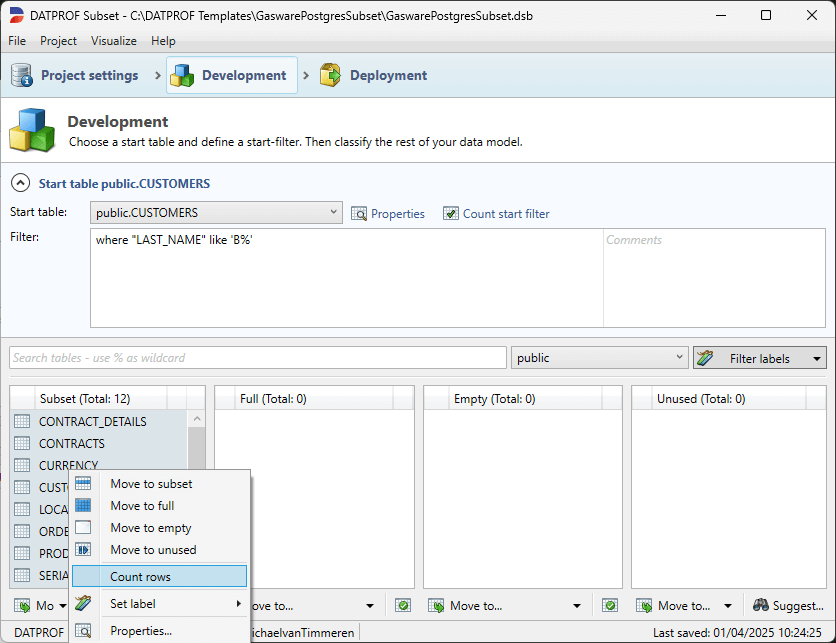Open the Filter labels button
This screenshot has width=836, height=643.
tap(760, 358)
